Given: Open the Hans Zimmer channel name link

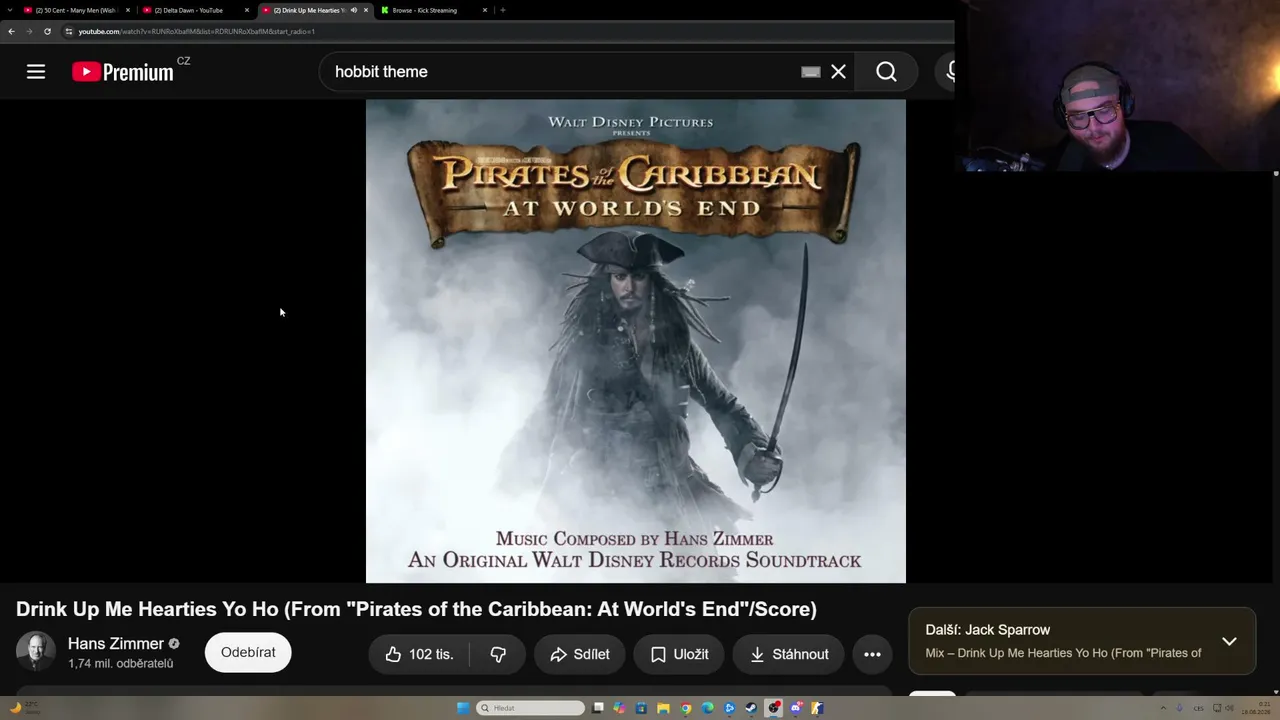Looking at the screenshot, I should tap(116, 643).
